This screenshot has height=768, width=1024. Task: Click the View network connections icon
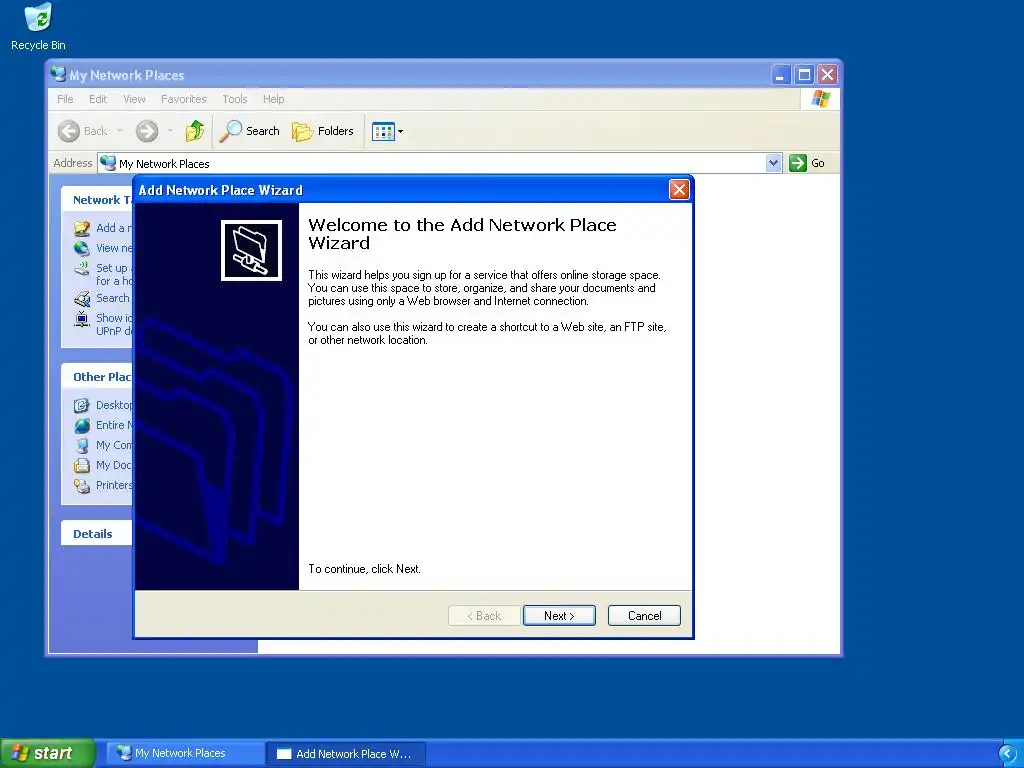pyautogui.click(x=82, y=248)
